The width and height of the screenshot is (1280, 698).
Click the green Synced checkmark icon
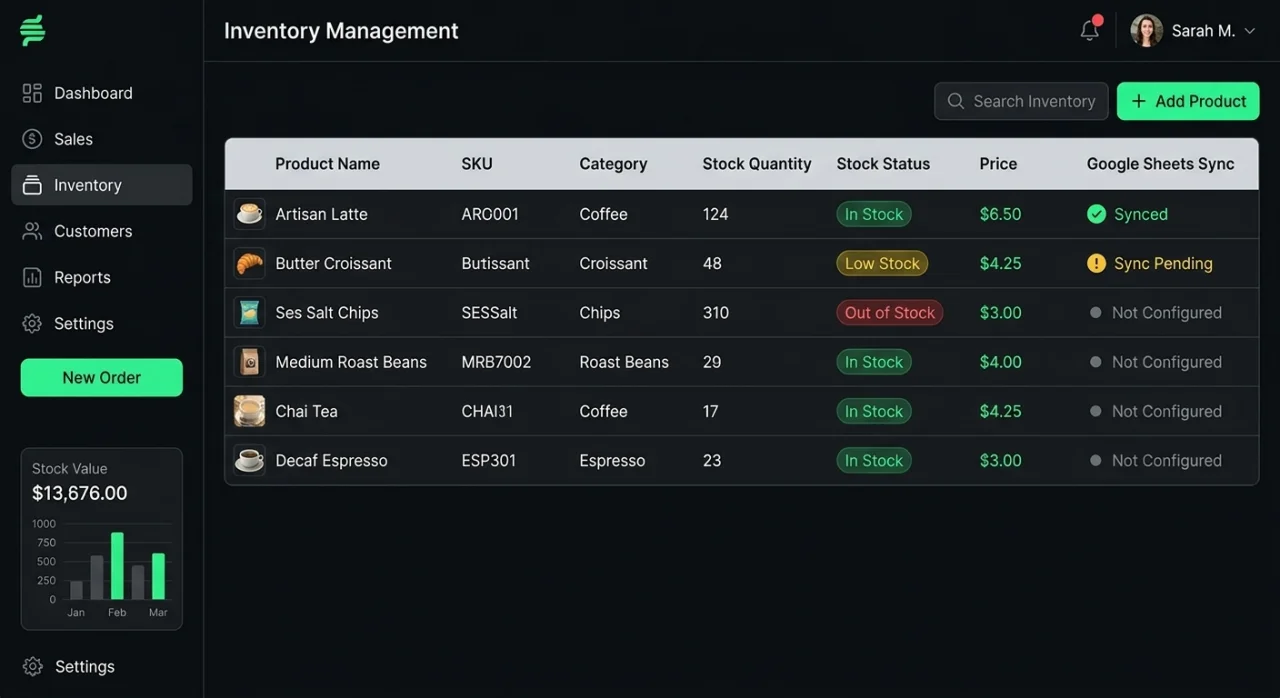tap(1096, 214)
